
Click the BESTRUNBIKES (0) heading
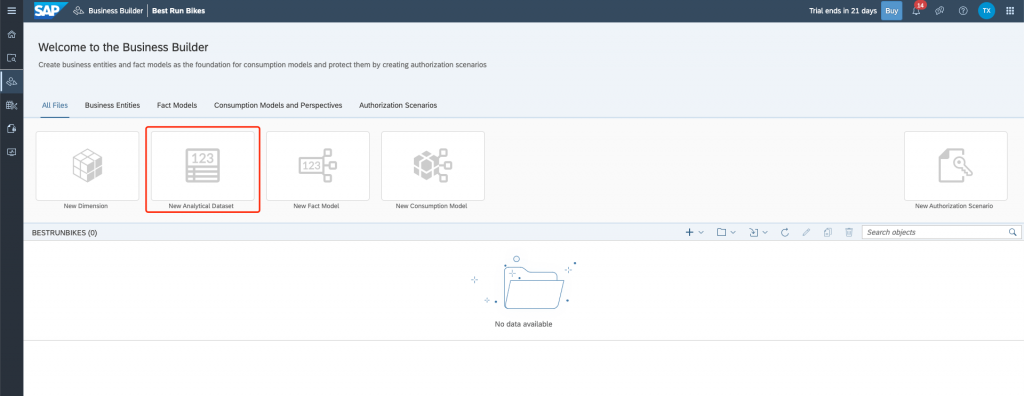pos(65,233)
